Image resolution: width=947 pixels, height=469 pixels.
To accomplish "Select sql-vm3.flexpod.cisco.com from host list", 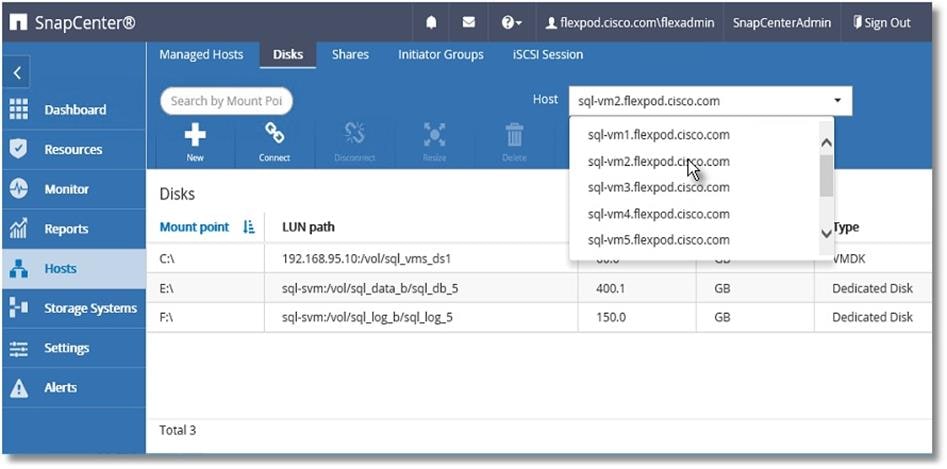I will click(x=658, y=187).
